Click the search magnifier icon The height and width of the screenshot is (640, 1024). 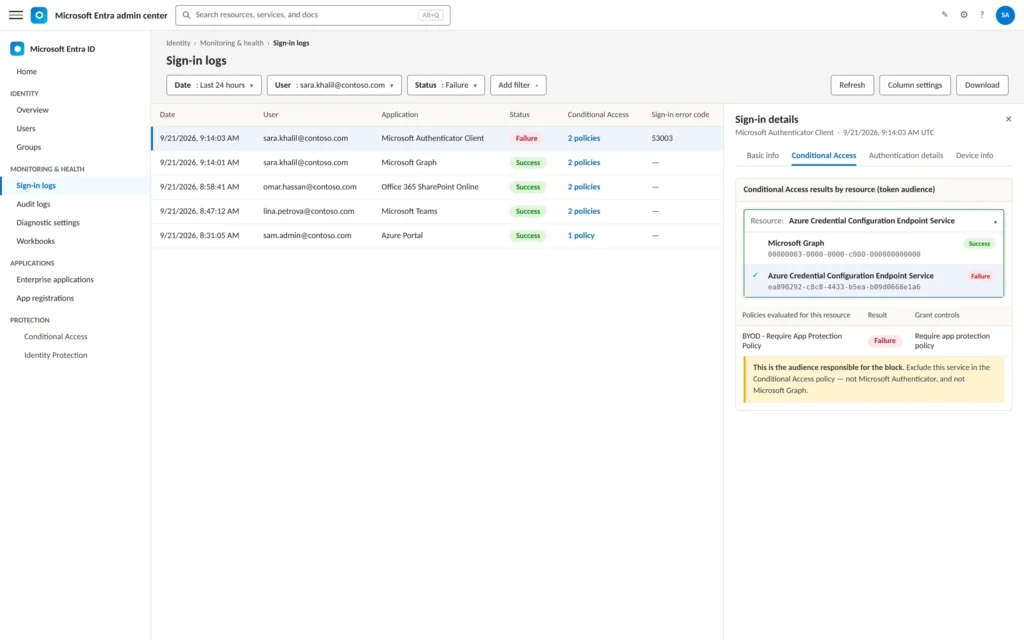[x=186, y=15]
